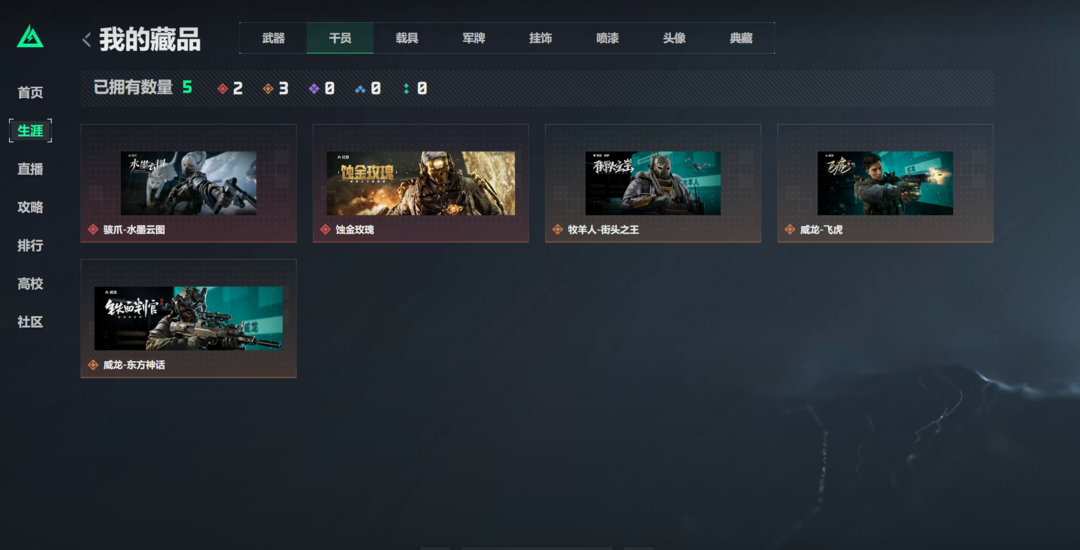Open the 威龙-飞虎 skin thumbnail
Image resolution: width=1080 pixels, height=550 pixels.
(x=885, y=183)
